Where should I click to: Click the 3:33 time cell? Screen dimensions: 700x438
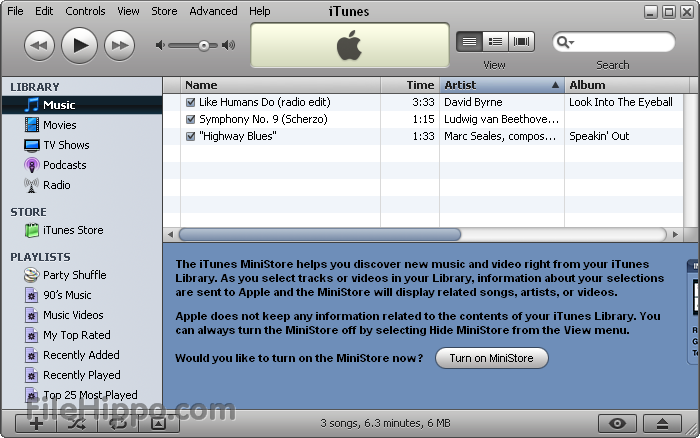(410, 102)
